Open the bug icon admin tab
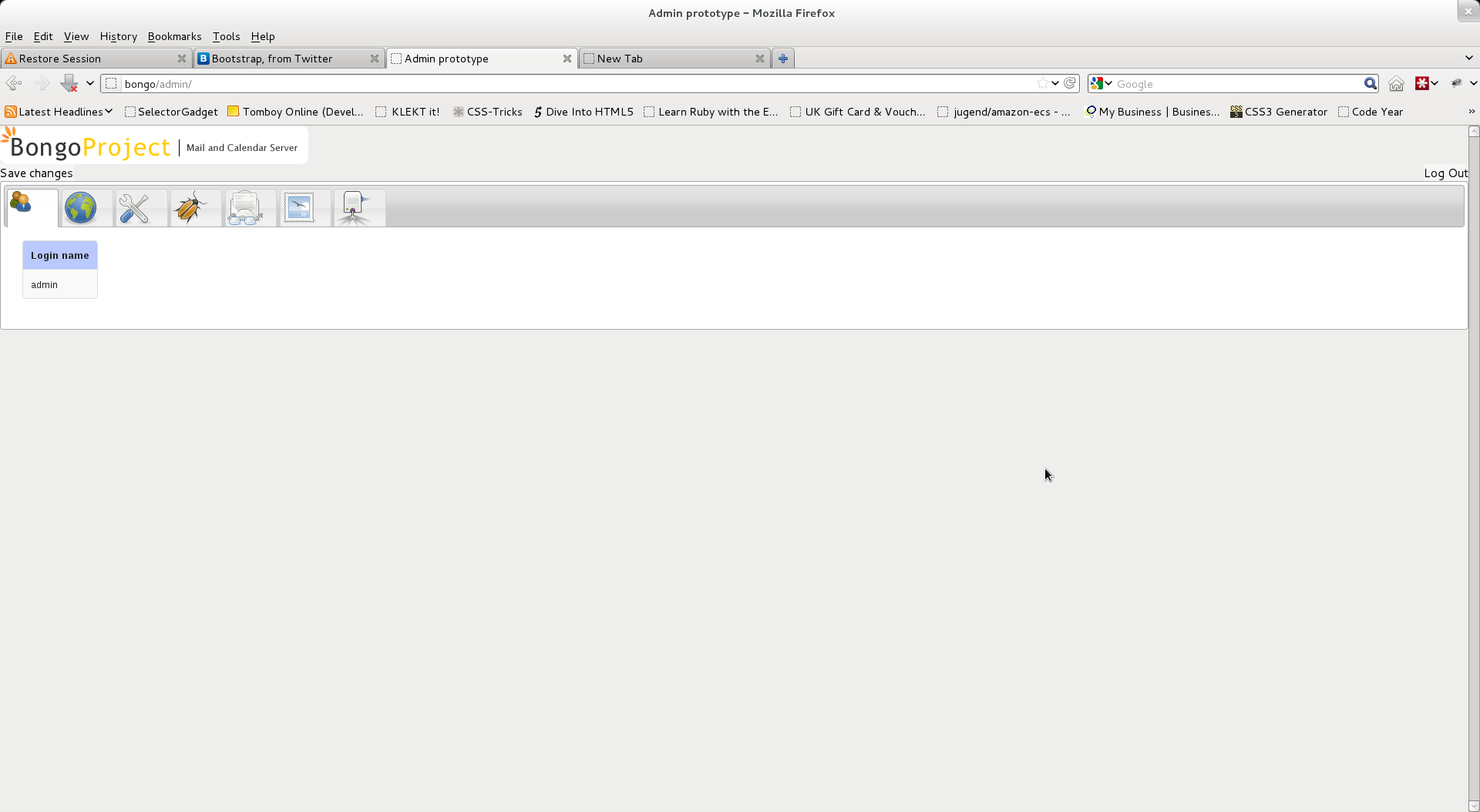Image resolution: width=1480 pixels, height=812 pixels. click(x=190, y=208)
